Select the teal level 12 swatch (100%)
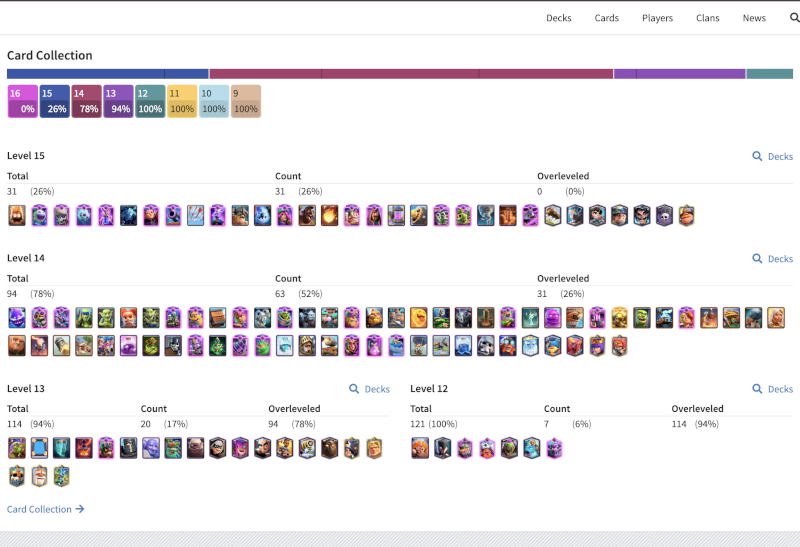The width and height of the screenshot is (800, 547). [x=150, y=101]
